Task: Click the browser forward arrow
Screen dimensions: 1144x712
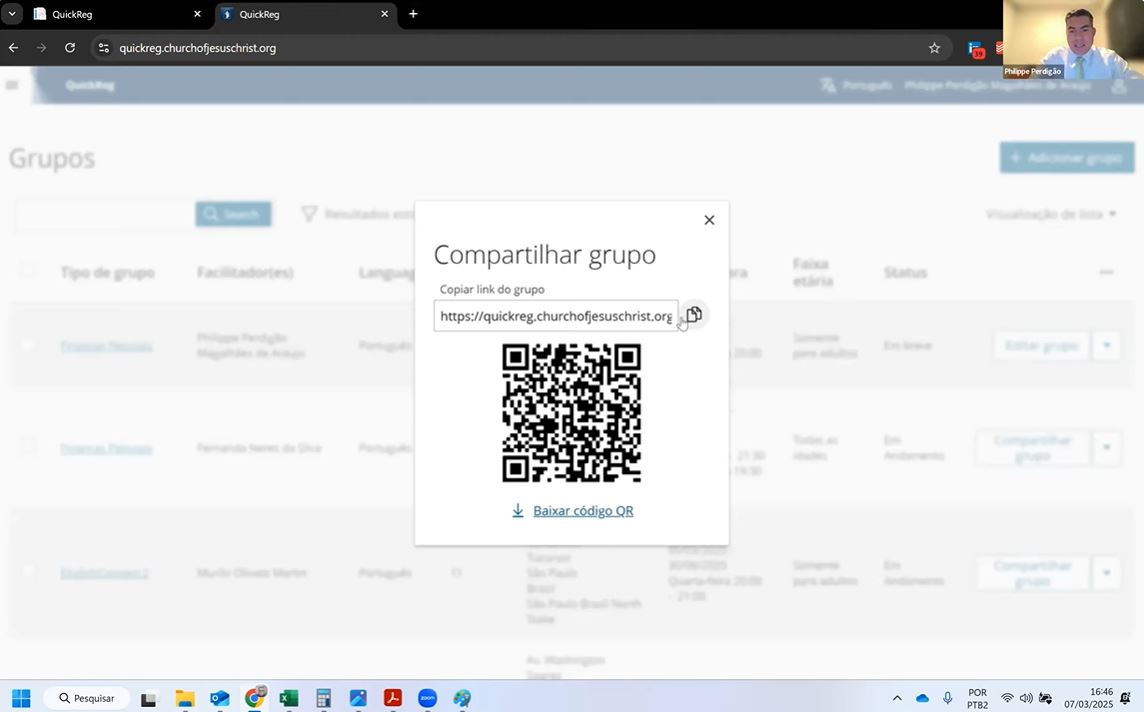Action: click(x=42, y=47)
